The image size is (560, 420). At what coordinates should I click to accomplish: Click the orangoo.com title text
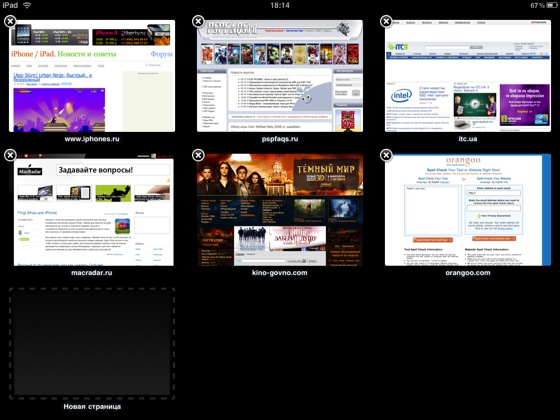[468, 273]
